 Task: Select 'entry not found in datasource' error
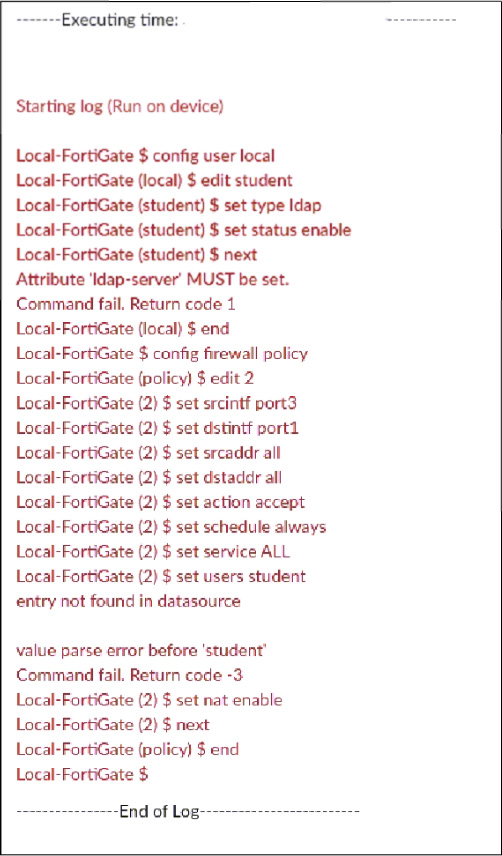[128, 601]
